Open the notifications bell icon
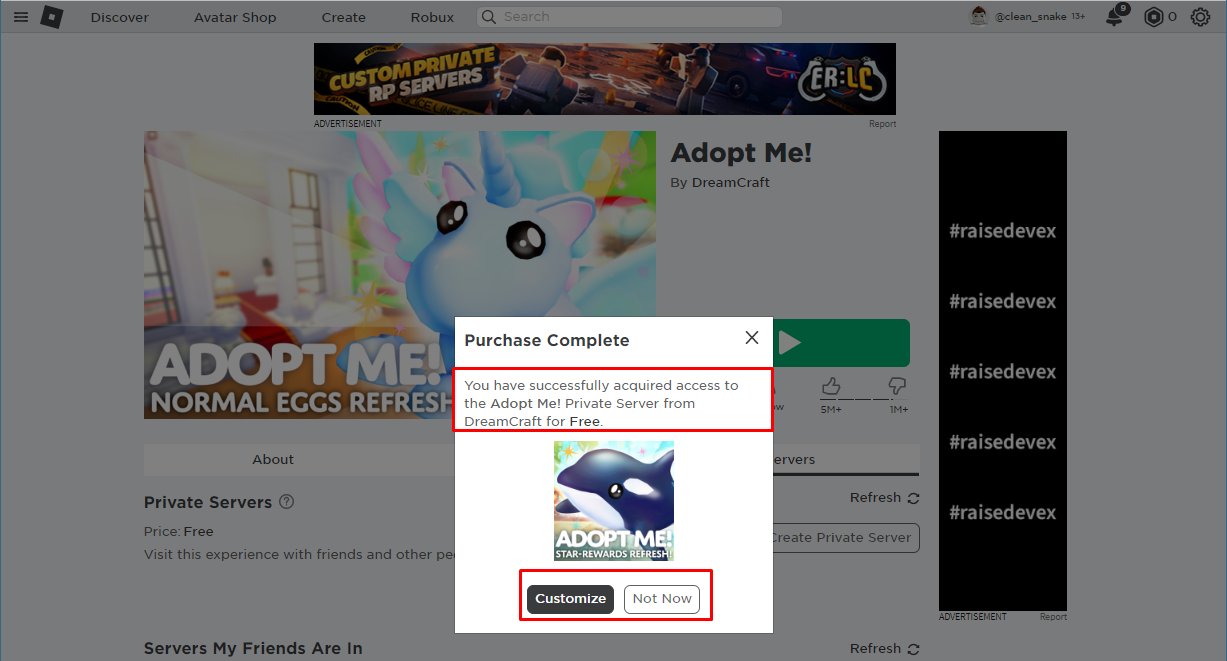1227x661 pixels. (1115, 16)
